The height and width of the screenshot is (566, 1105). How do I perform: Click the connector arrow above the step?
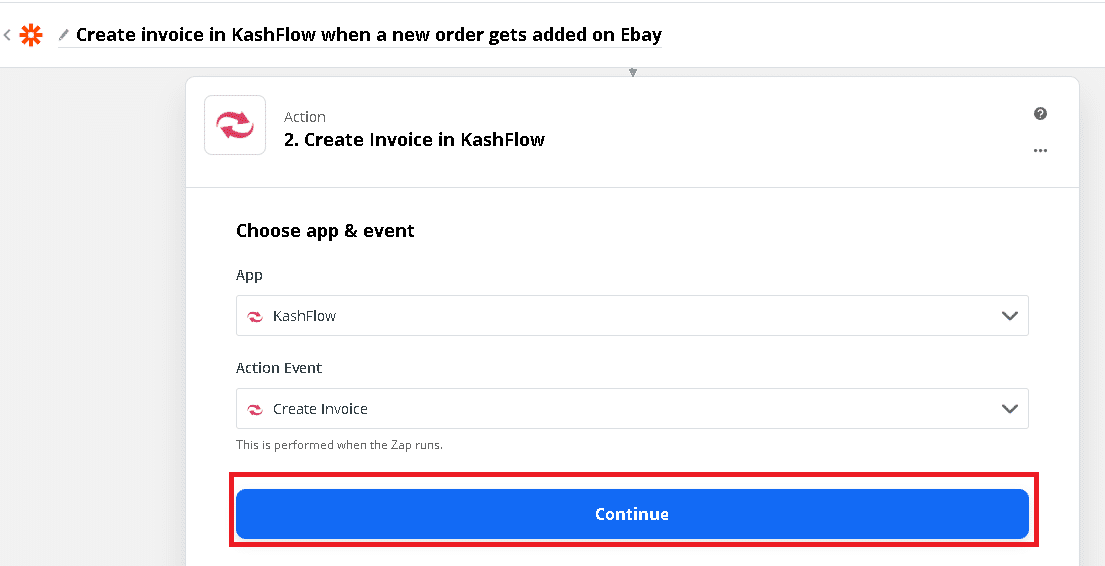point(632,72)
